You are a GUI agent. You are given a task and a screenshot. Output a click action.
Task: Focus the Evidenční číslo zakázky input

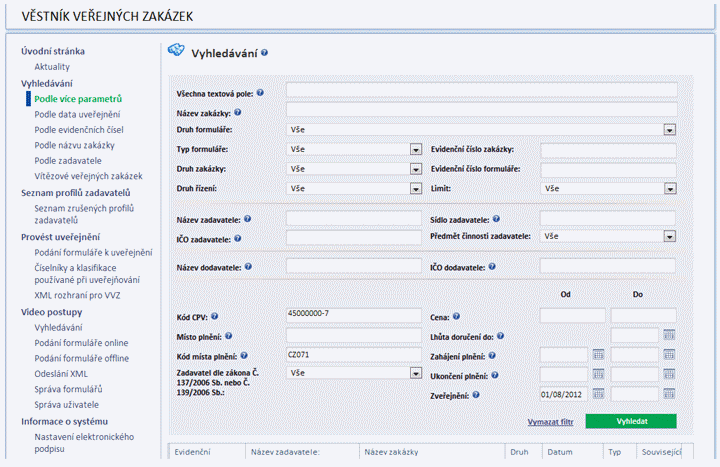pos(608,150)
